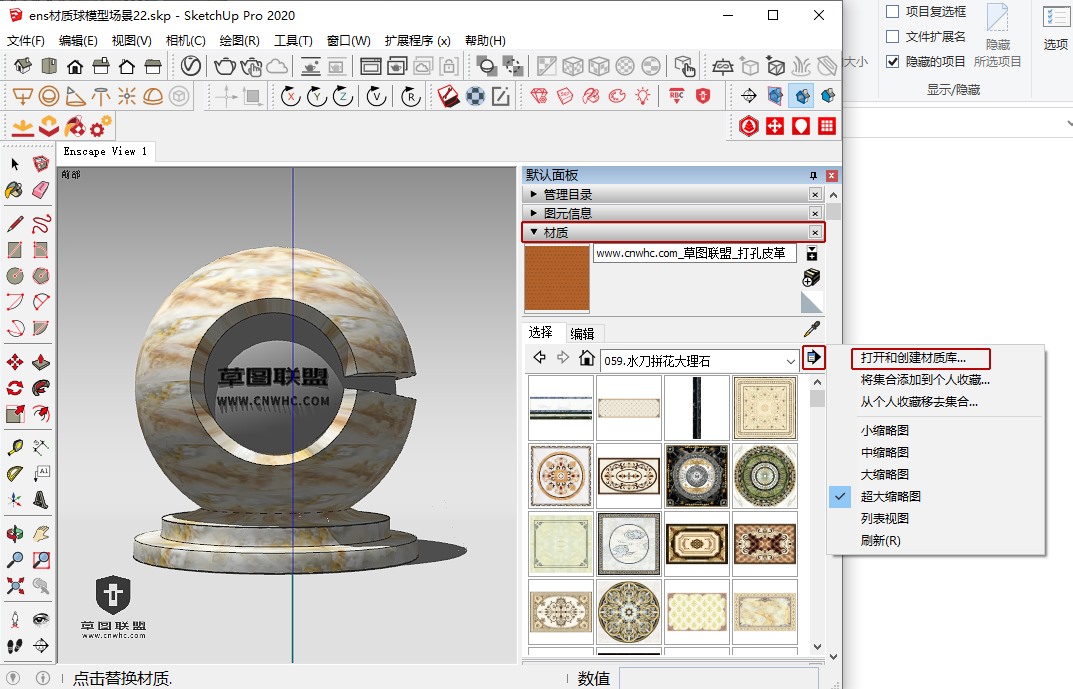Open the 扩展程序 (x) menu
This screenshot has height=689, width=1073.
click(x=417, y=40)
